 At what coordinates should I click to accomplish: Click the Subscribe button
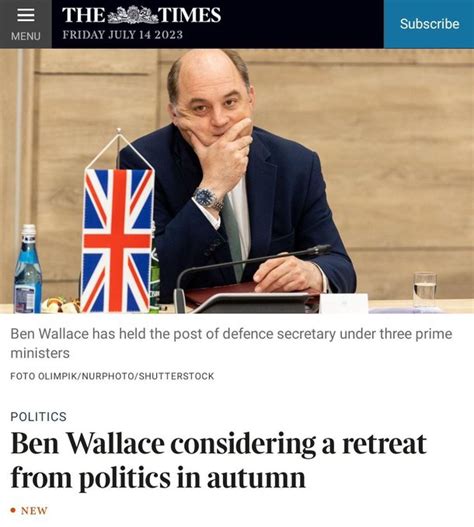click(x=429, y=24)
